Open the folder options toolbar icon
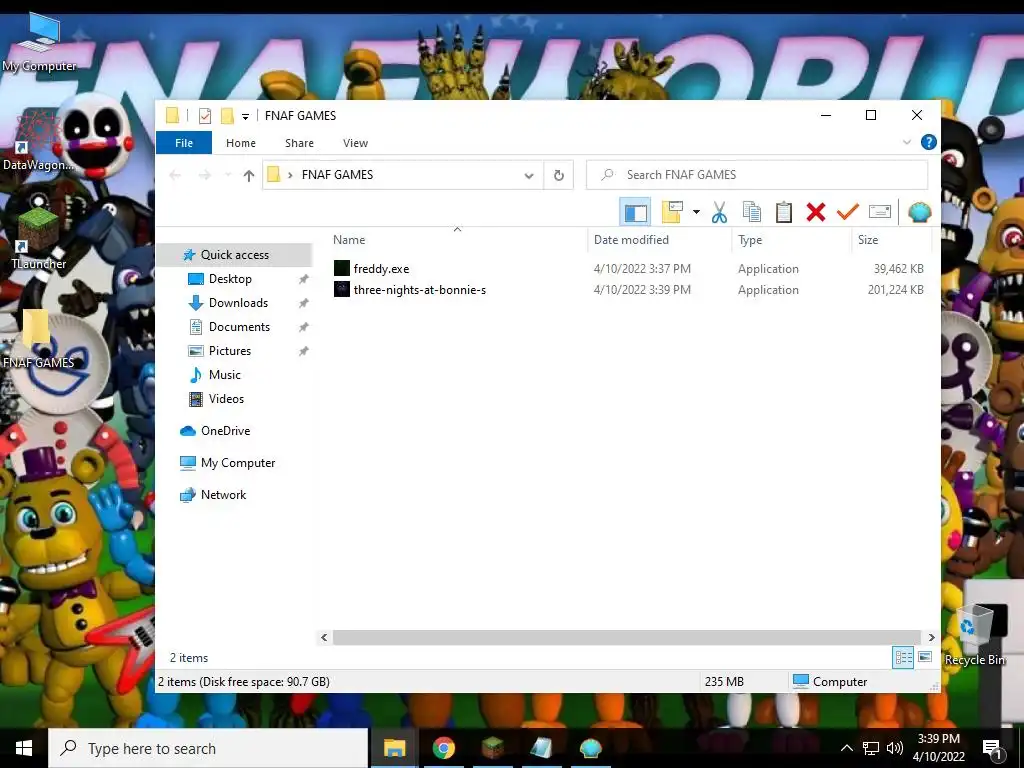The width and height of the screenshot is (1024, 768). pos(672,212)
